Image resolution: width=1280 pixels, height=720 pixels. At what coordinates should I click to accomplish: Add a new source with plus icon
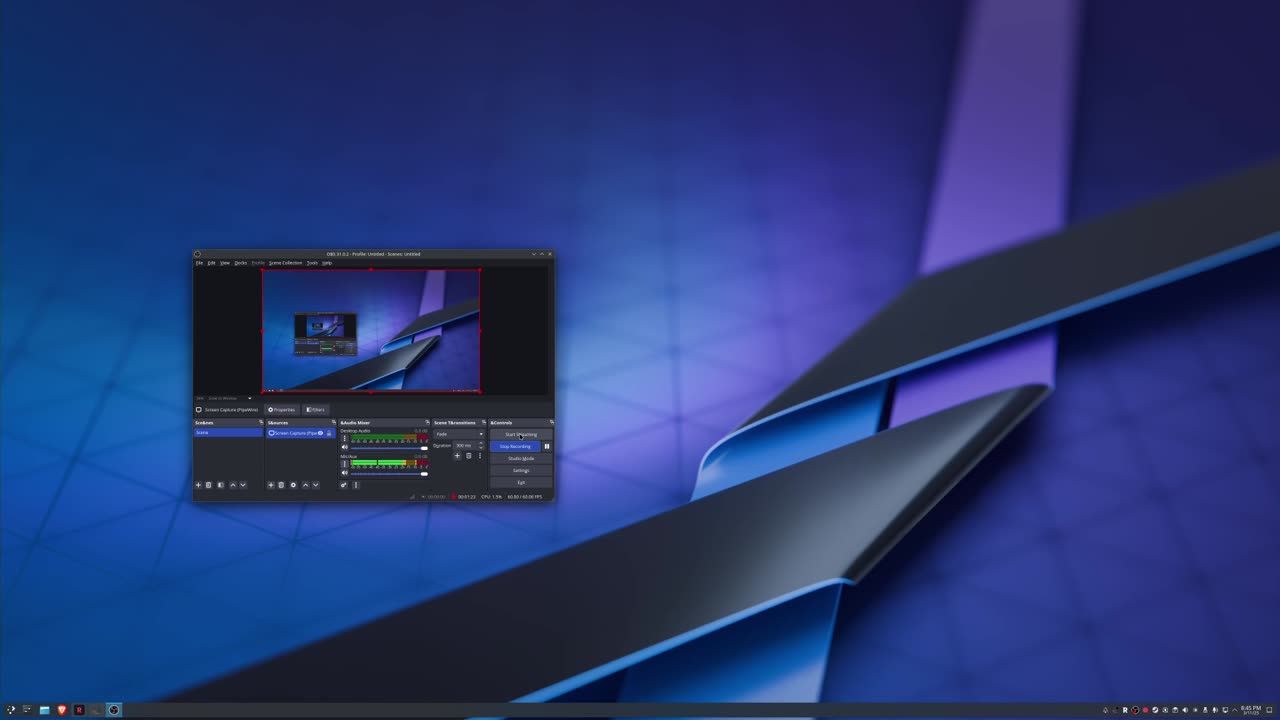(271, 485)
